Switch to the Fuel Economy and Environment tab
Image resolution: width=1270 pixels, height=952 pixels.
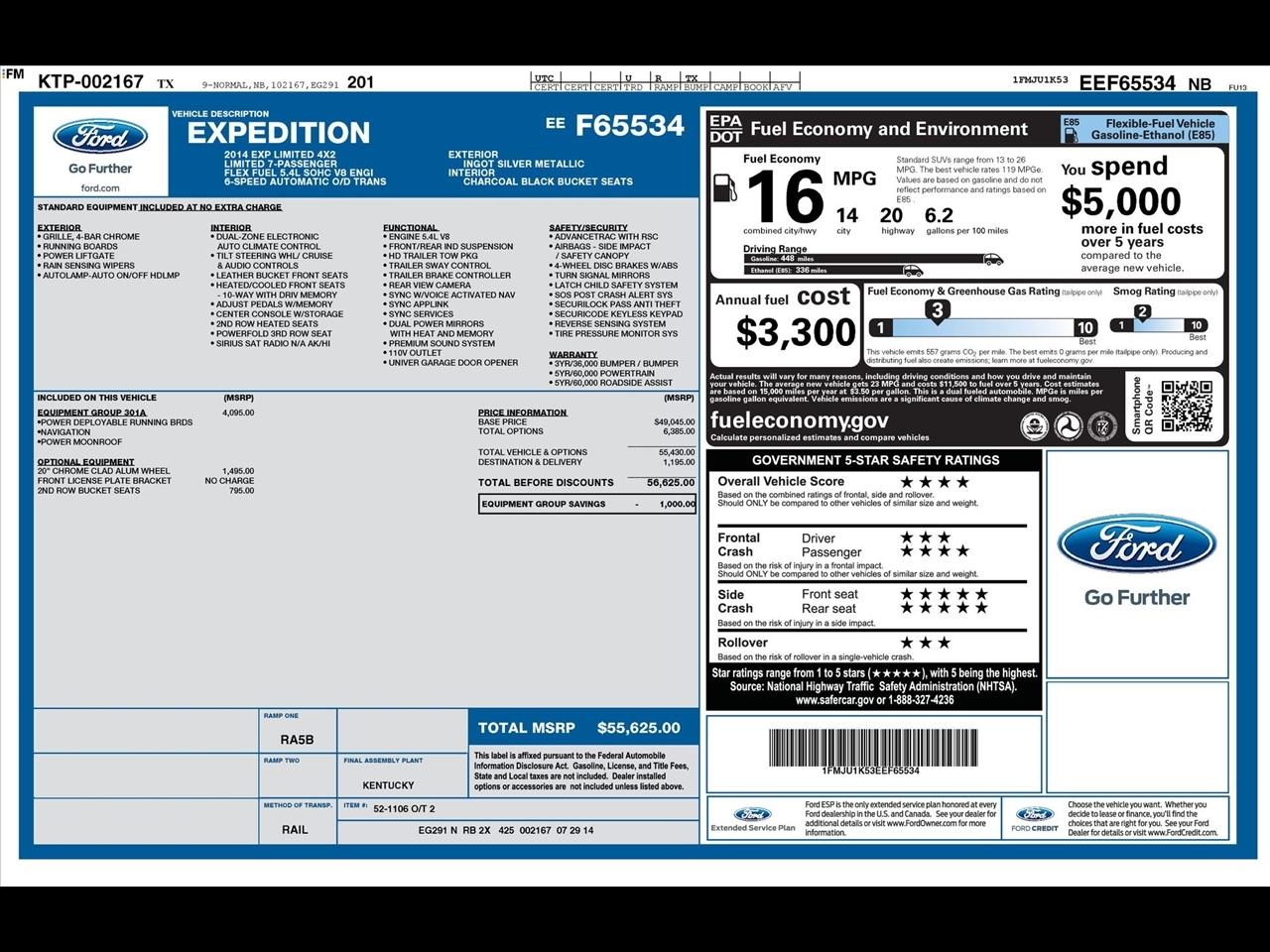(888, 129)
